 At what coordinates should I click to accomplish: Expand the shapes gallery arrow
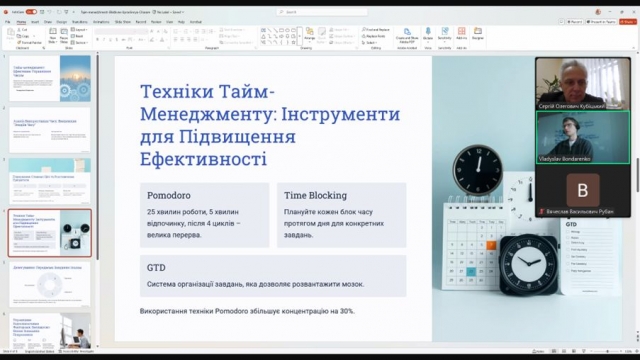tap(300, 36)
